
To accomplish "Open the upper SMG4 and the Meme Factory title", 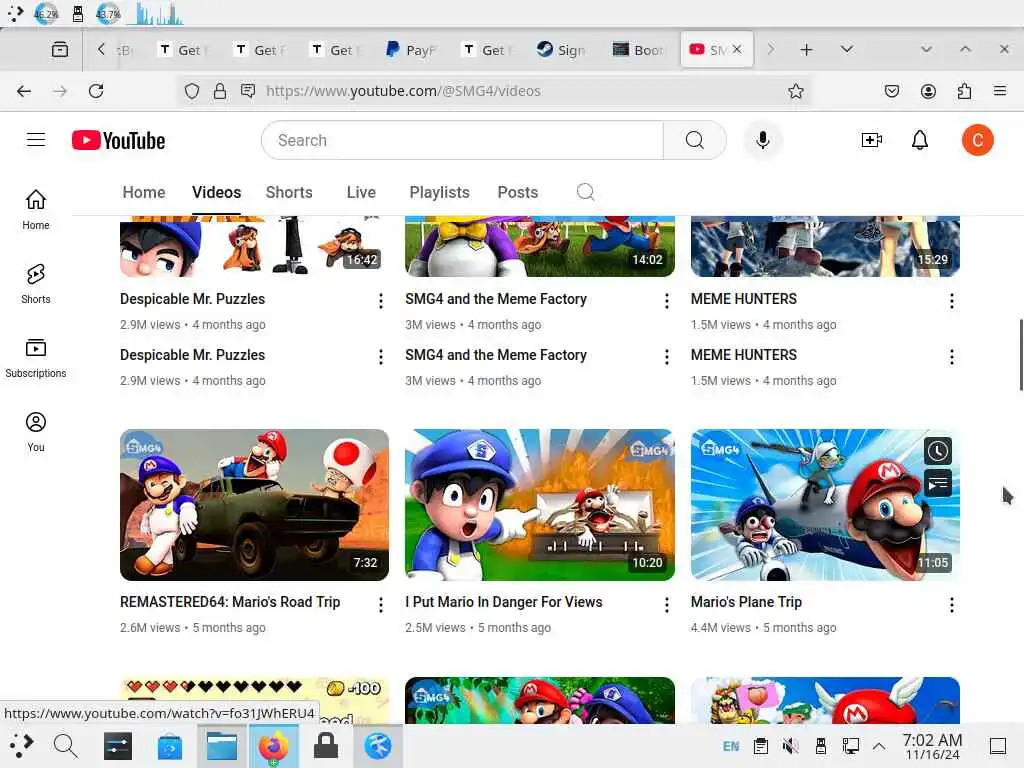I will pos(496,298).
